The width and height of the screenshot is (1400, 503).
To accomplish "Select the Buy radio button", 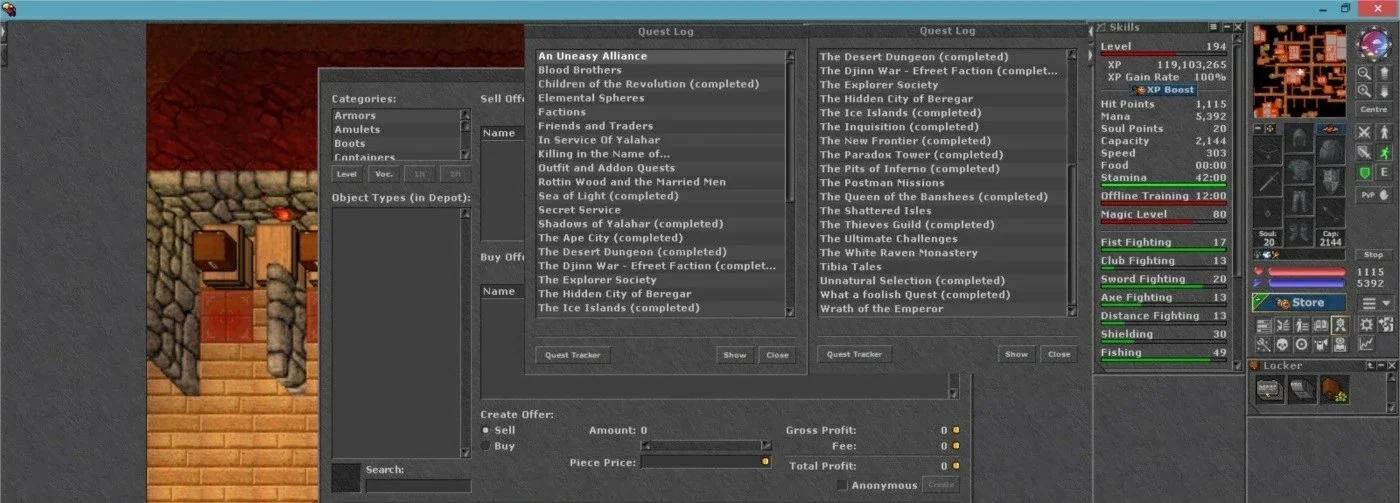I will point(485,446).
